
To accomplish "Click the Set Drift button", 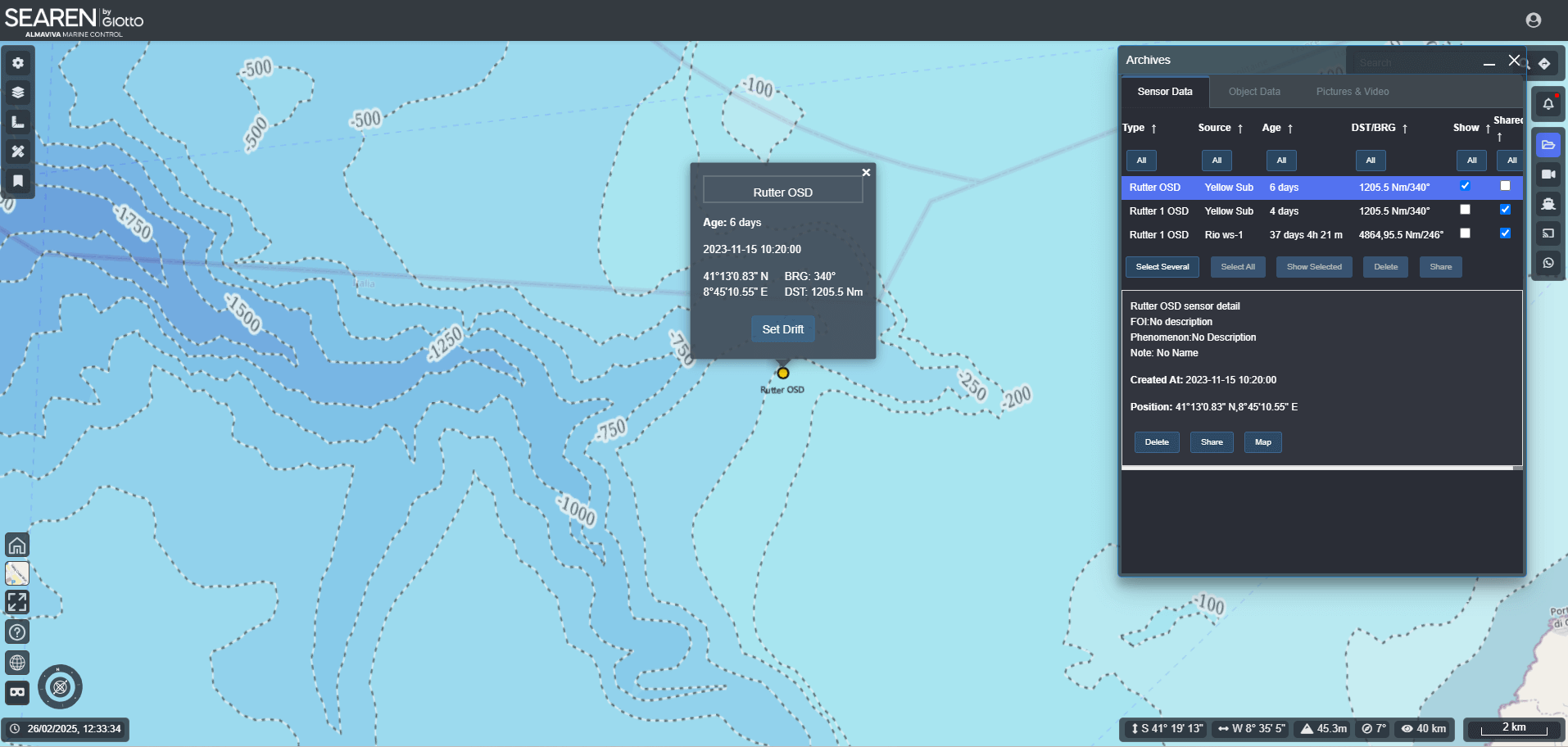I will pos(782,329).
